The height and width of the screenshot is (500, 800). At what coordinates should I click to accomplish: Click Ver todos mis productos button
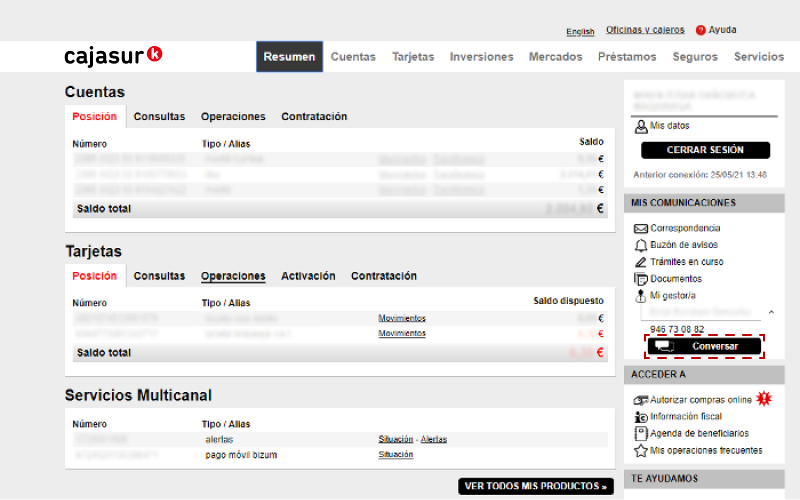[536, 487]
